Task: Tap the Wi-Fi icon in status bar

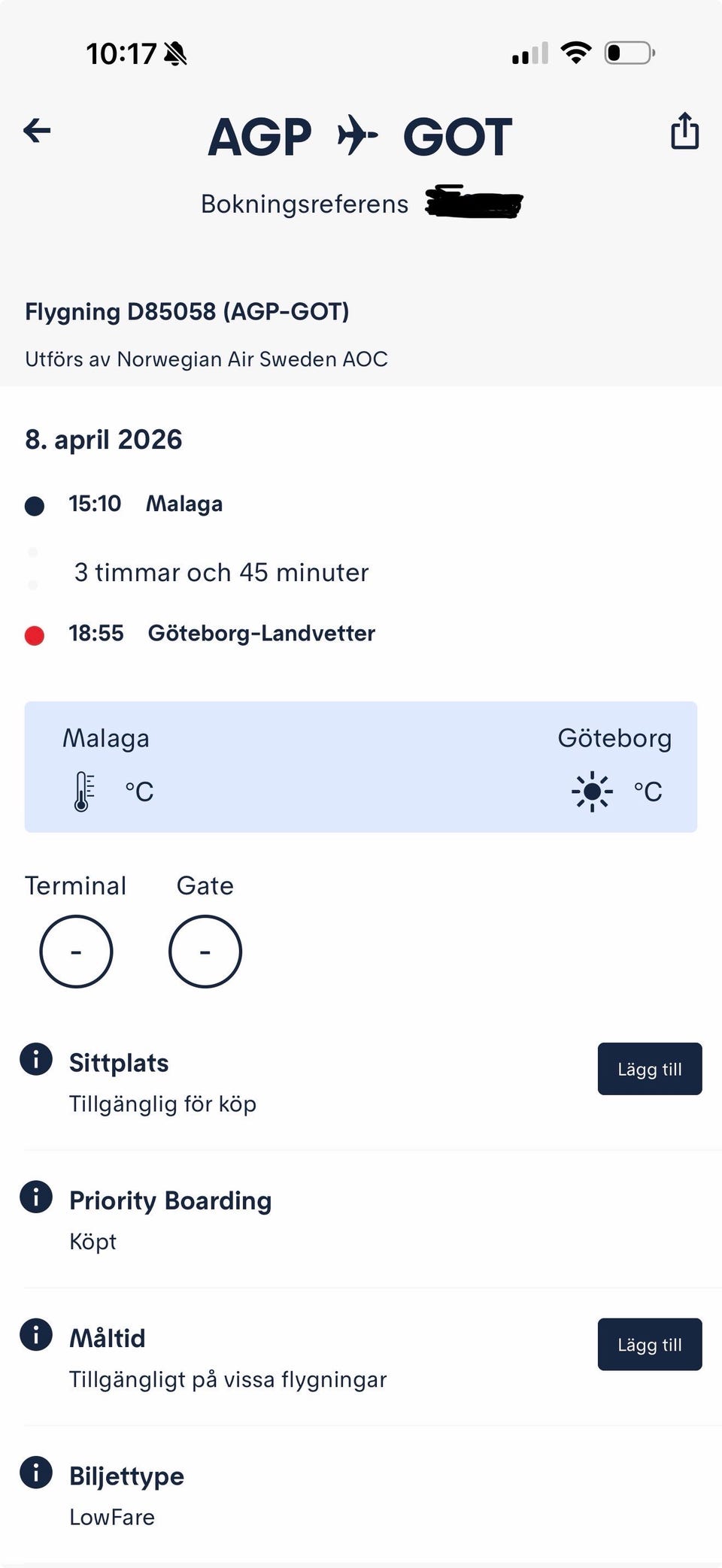Action: coord(576,53)
